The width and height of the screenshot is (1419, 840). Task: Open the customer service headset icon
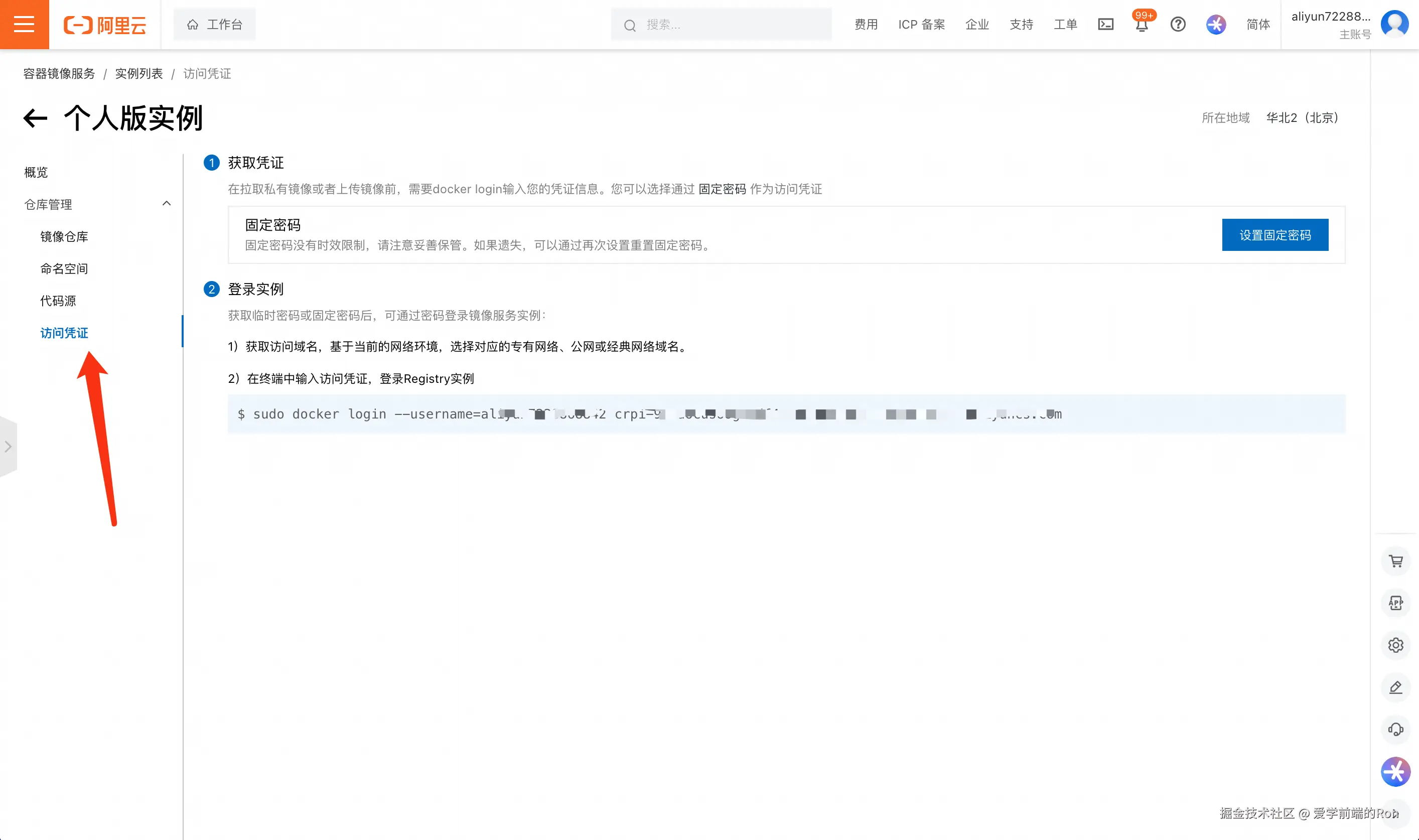pos(1396,729)
